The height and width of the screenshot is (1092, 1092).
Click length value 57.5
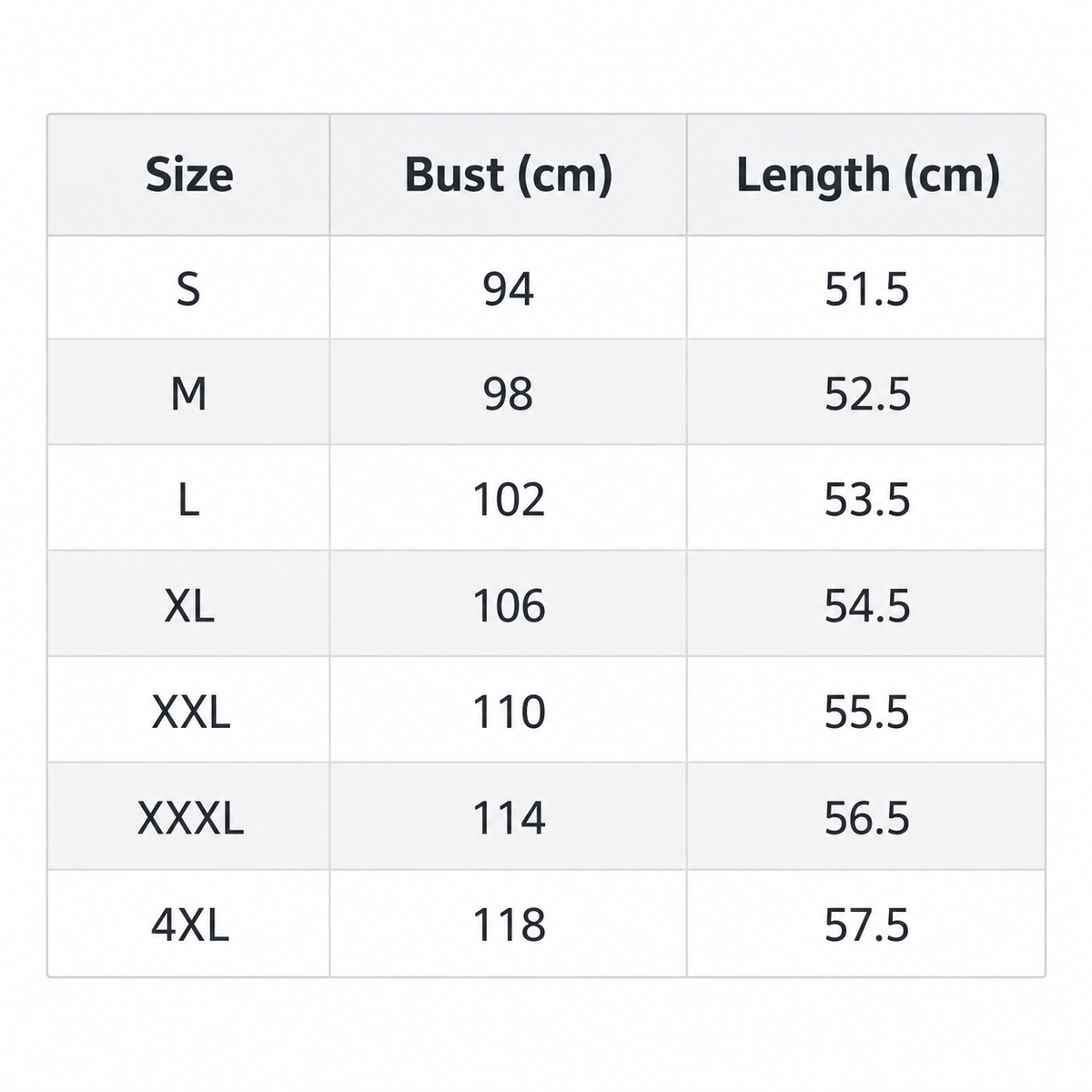click(x=866, y=925)
